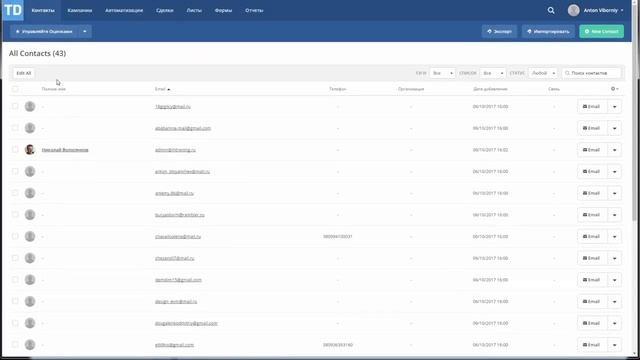The height and width of the screenshot is (360, 640).
Task: Open the Отчеты menu
Action: click(x=254, y=10)
